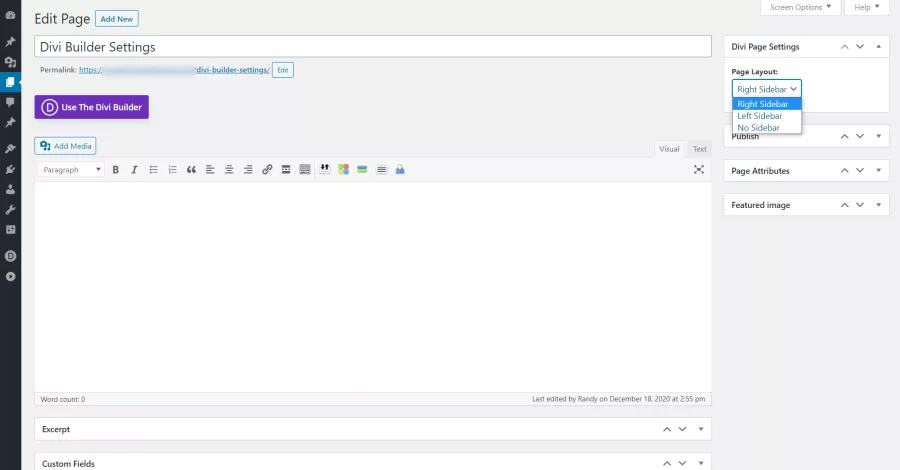Screen dimensions: 900x470
Task: Insert a numbered list
Action: (172, 169)
